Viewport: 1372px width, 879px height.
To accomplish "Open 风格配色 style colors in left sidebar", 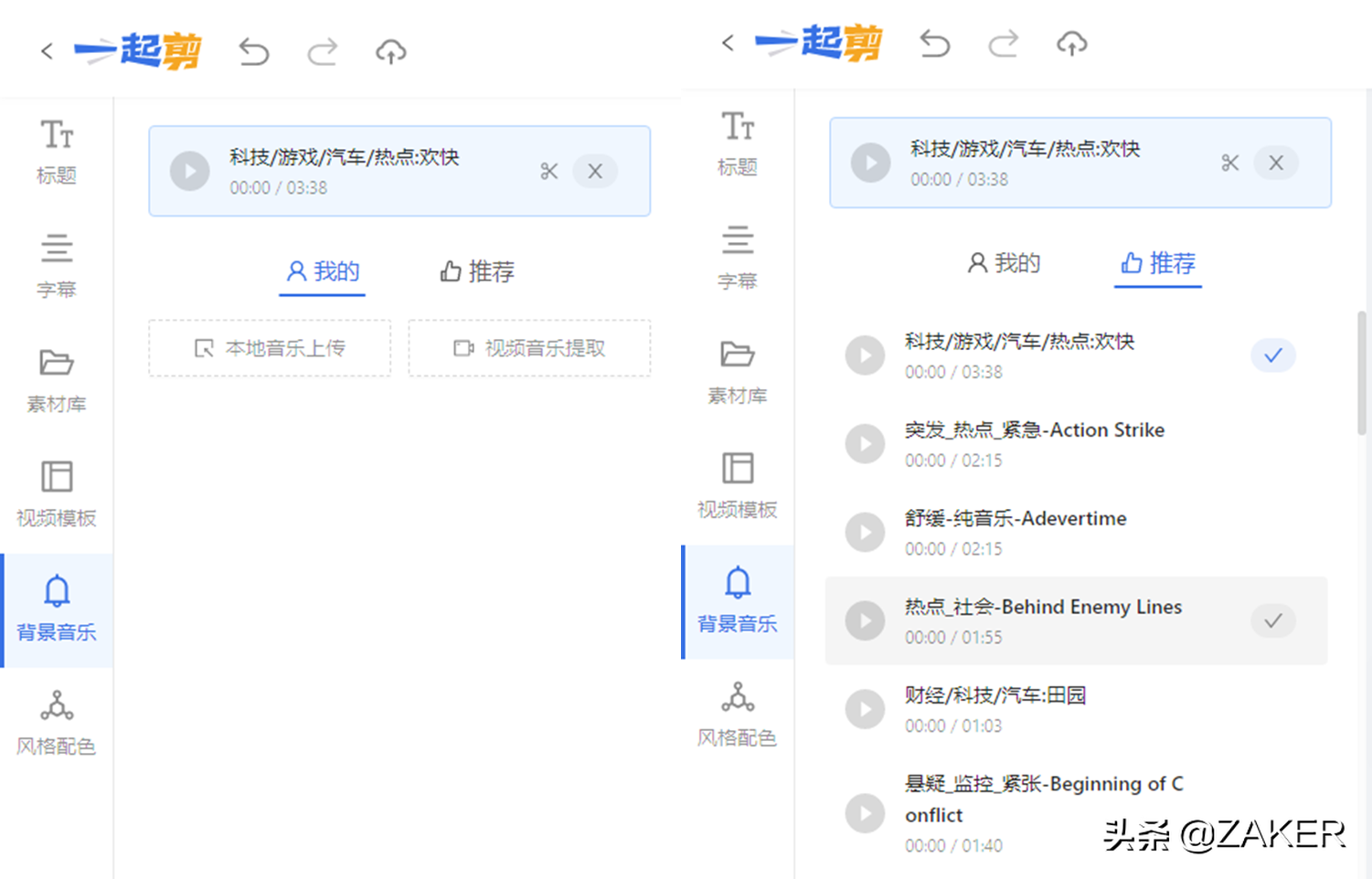I will [57, 723].
